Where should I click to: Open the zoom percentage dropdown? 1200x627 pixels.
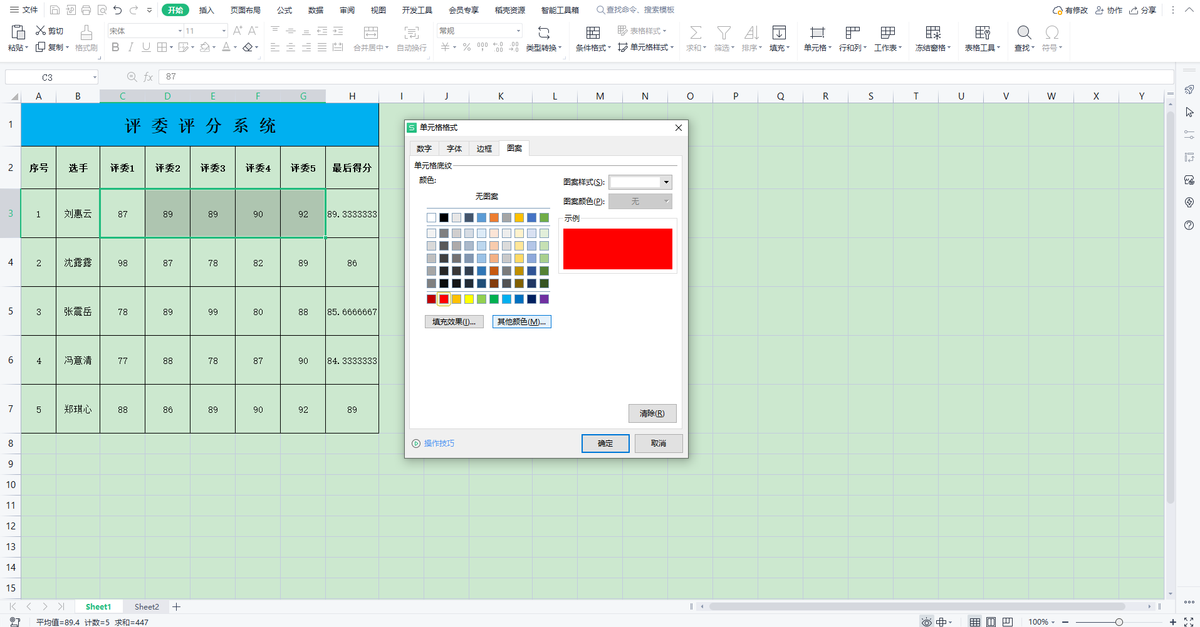click(1053, 621)
